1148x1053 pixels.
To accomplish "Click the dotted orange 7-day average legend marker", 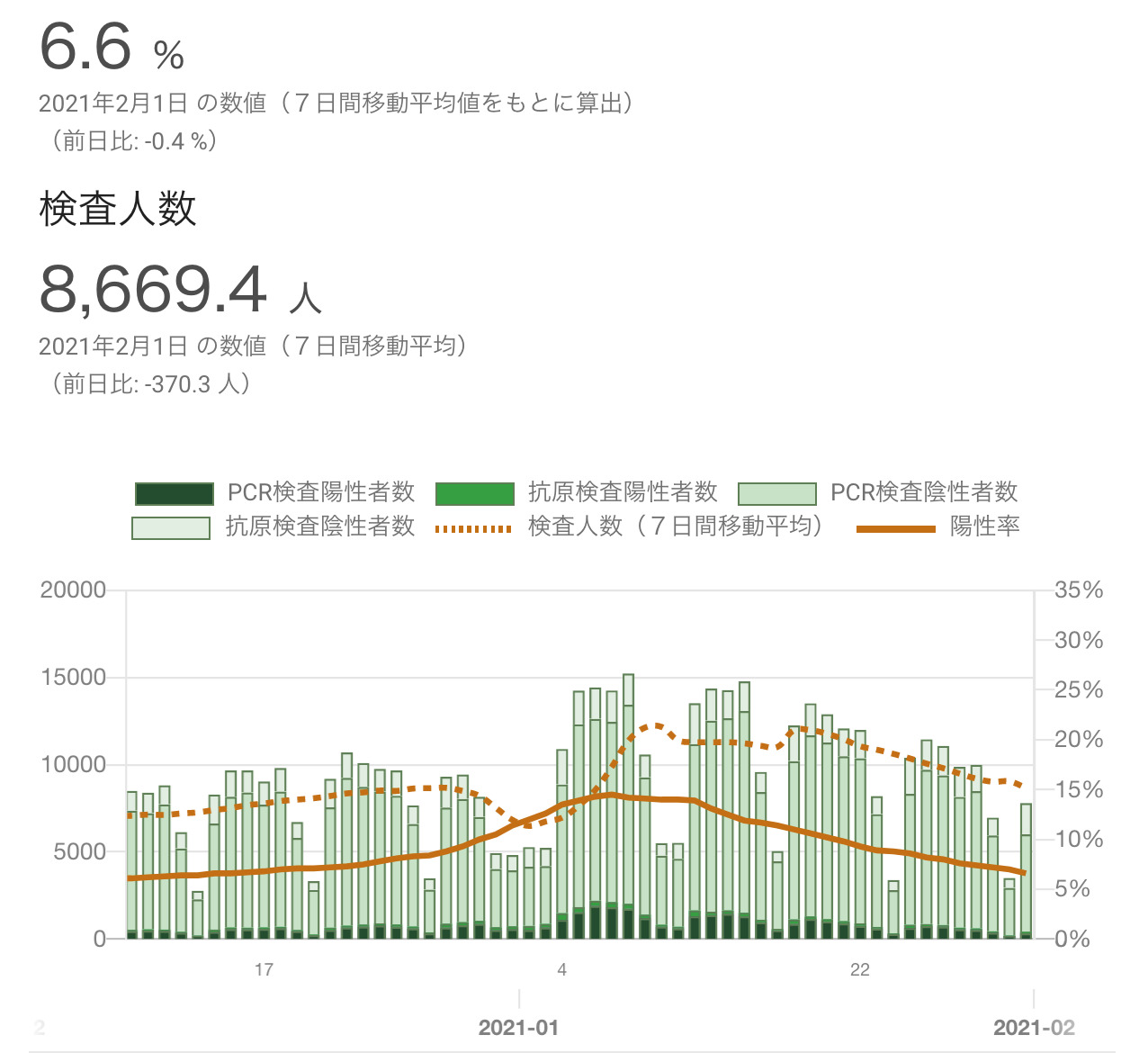I will coord(473,528).
